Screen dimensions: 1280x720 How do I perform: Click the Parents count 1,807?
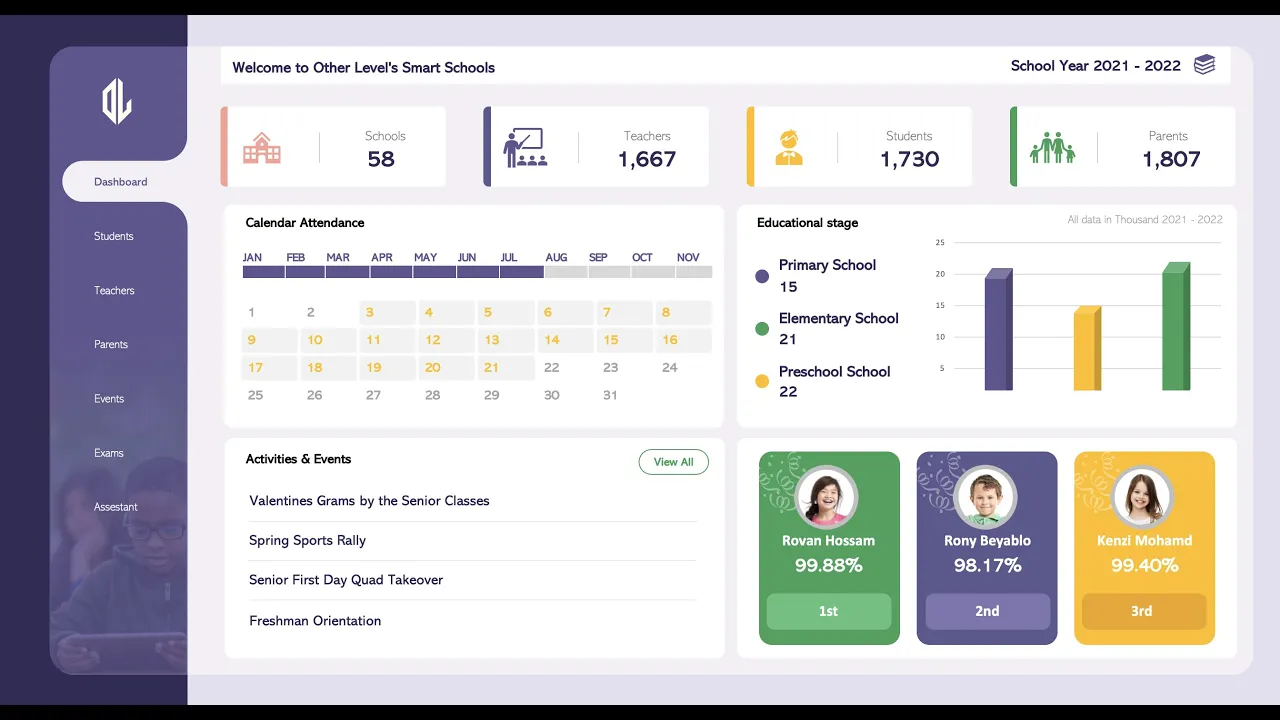1171,159
